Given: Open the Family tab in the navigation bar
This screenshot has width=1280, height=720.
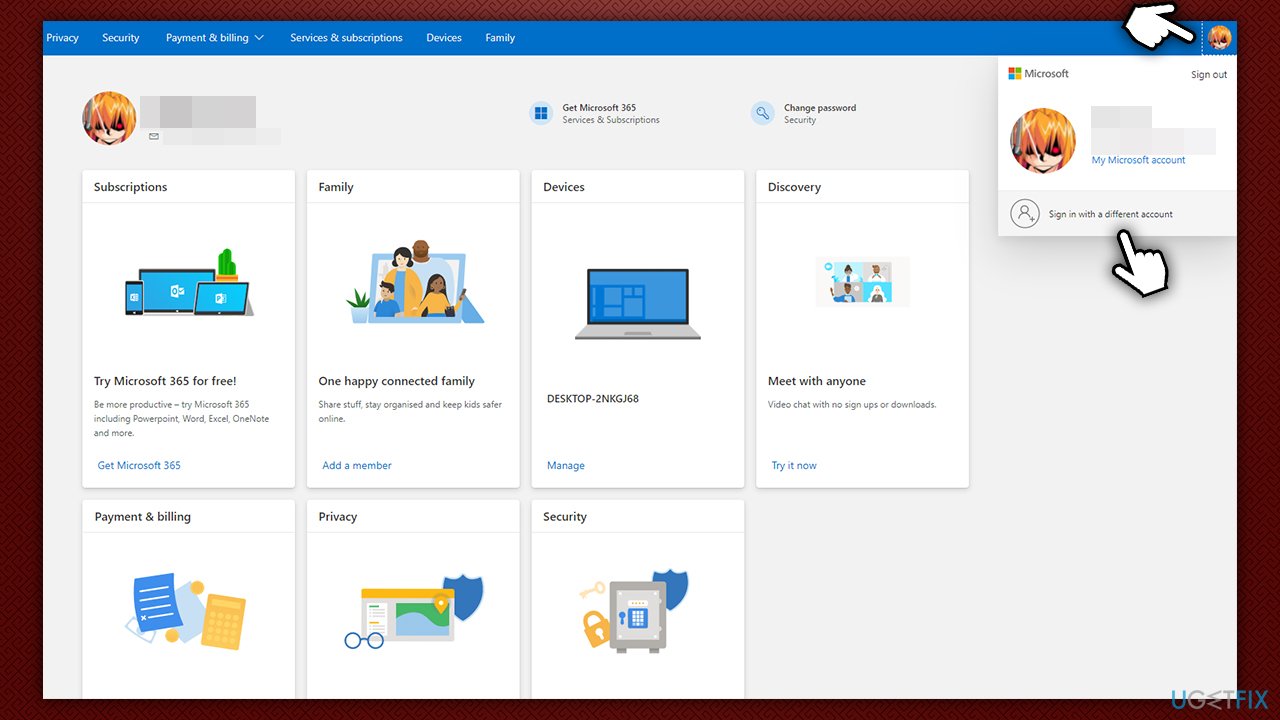Looking at the screenshot, I should coord(500,38).
